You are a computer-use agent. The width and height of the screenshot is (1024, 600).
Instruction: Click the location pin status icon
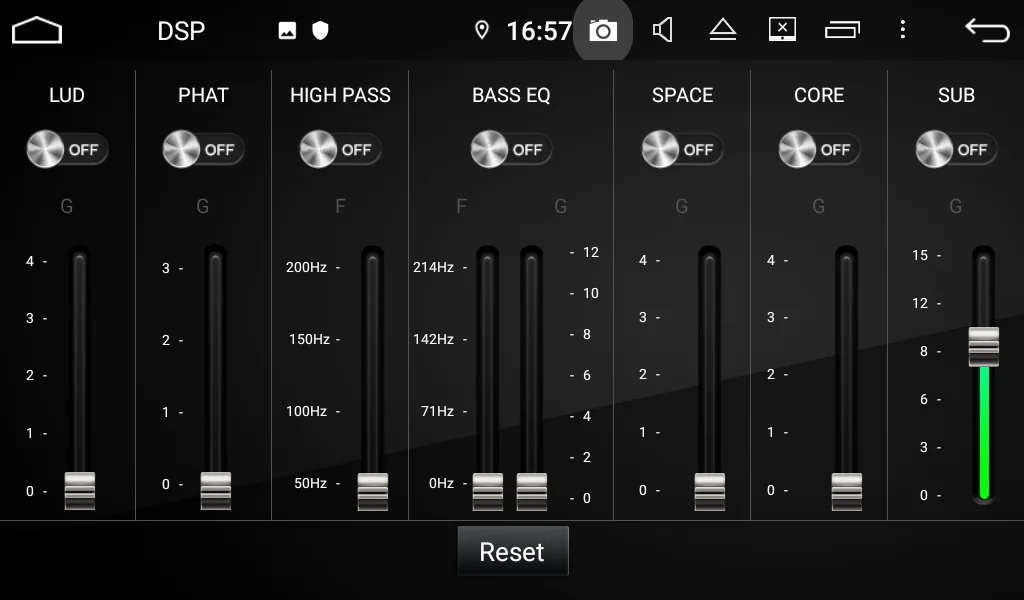[x=482, y=31]
